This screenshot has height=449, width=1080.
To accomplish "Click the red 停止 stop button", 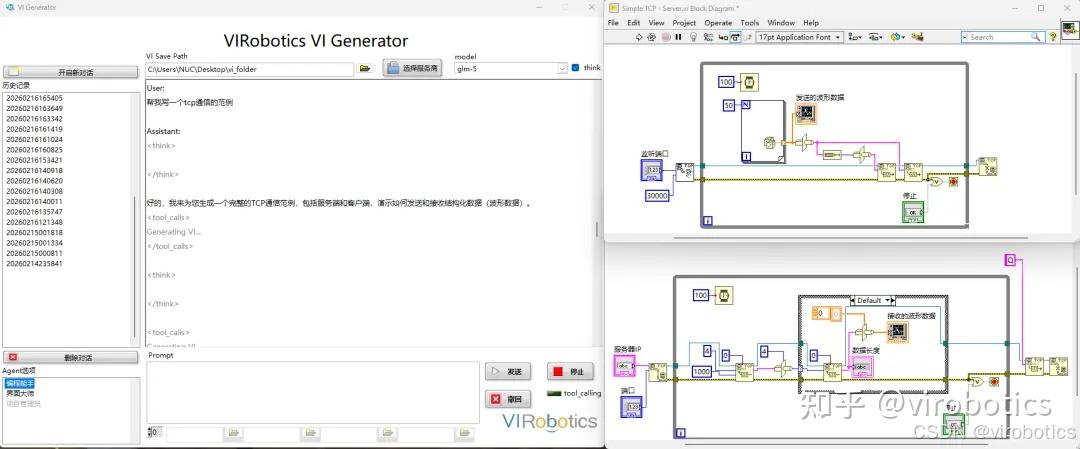I will click(570, 372).
